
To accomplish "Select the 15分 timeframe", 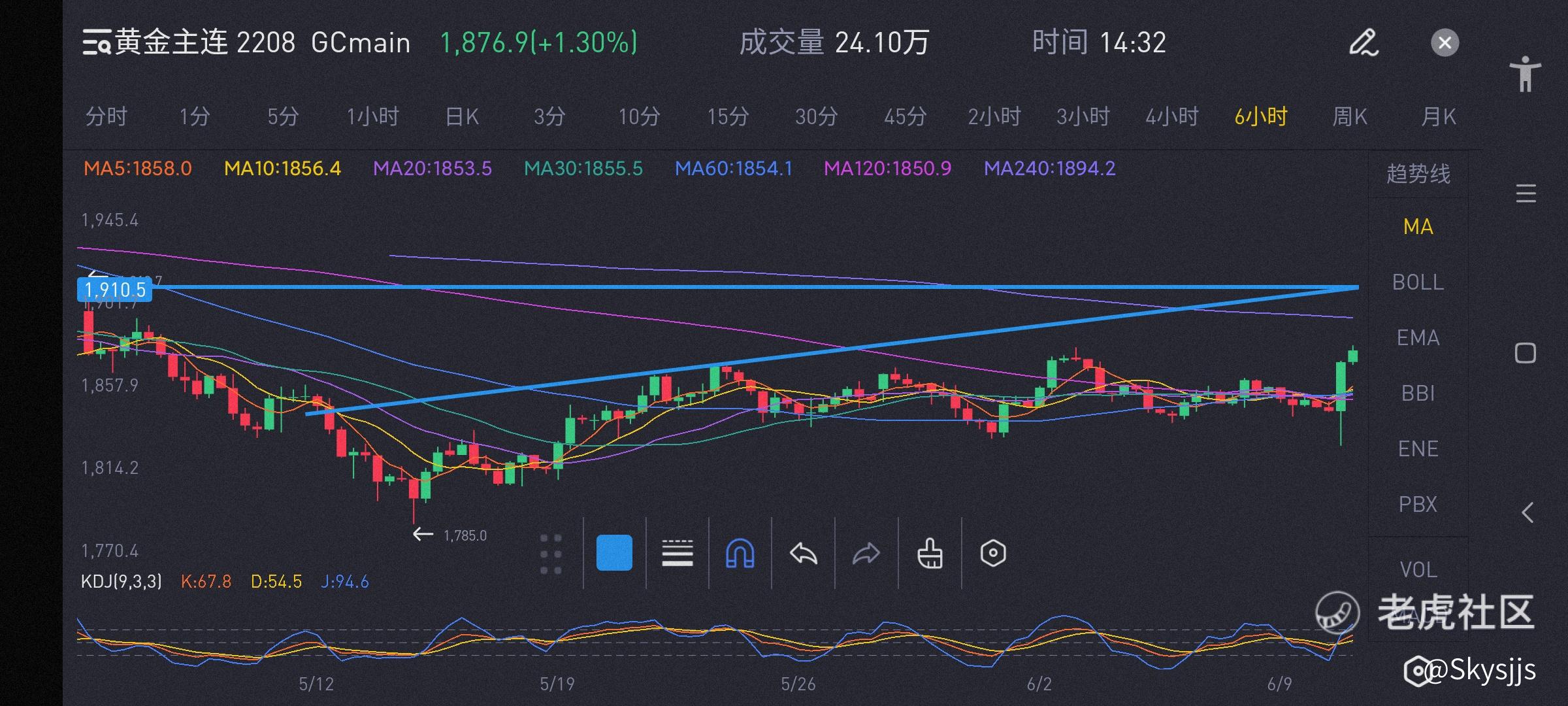I will pyautogui.click(x=728, y=117).
